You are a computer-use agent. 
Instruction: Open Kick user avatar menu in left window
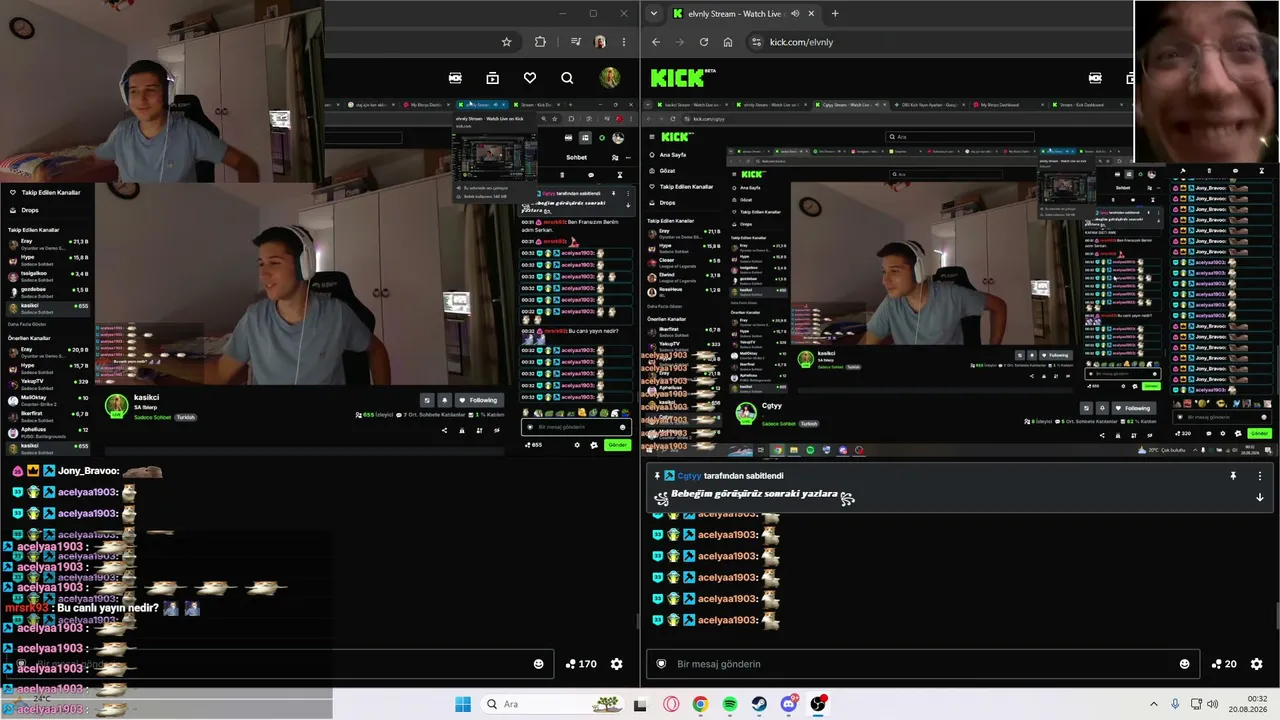609,78
